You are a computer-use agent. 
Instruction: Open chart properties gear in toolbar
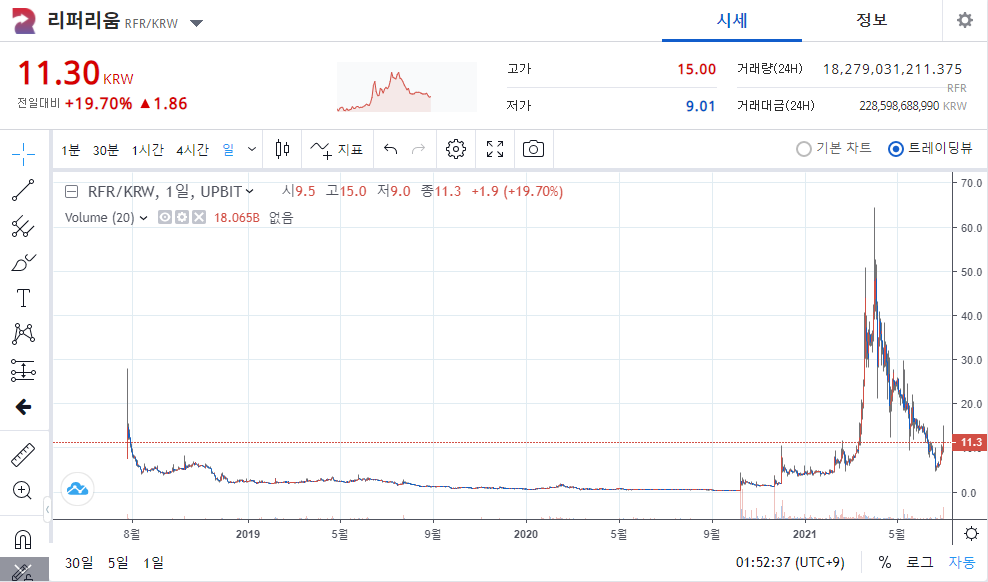[456, 149]
